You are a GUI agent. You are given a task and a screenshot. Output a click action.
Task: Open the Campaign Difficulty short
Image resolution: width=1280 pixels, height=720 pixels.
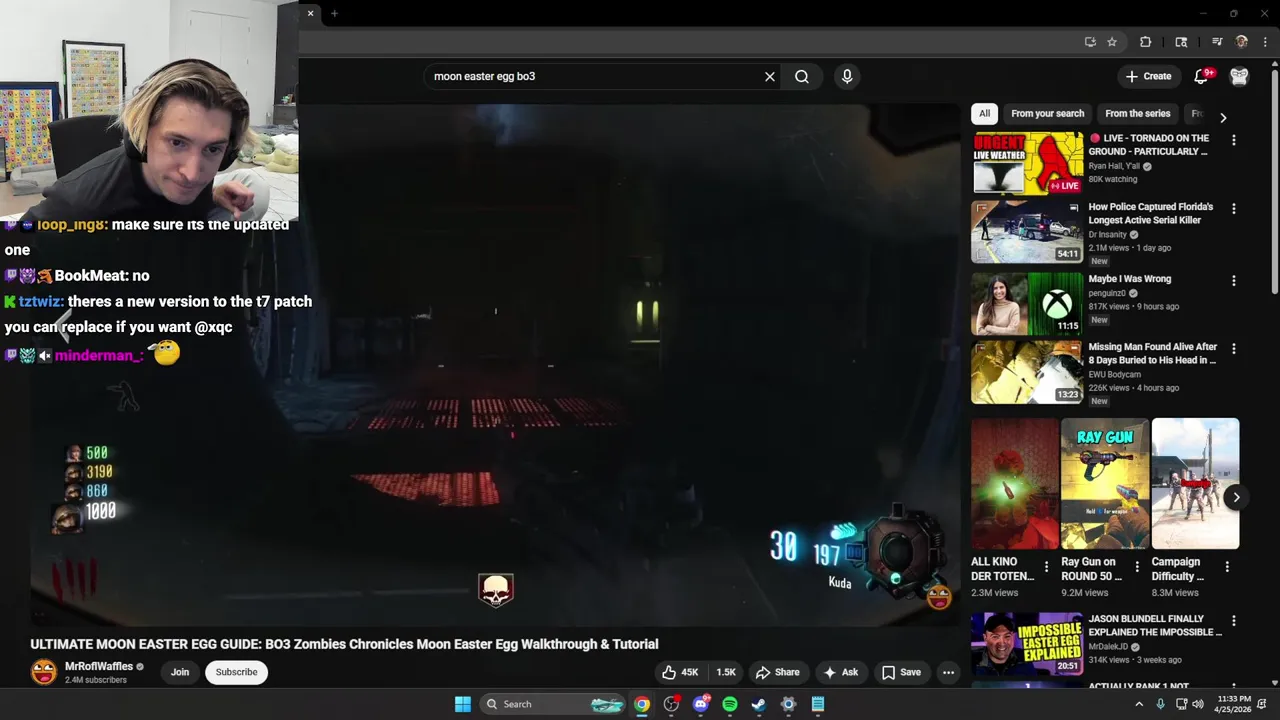[1195, 484]
